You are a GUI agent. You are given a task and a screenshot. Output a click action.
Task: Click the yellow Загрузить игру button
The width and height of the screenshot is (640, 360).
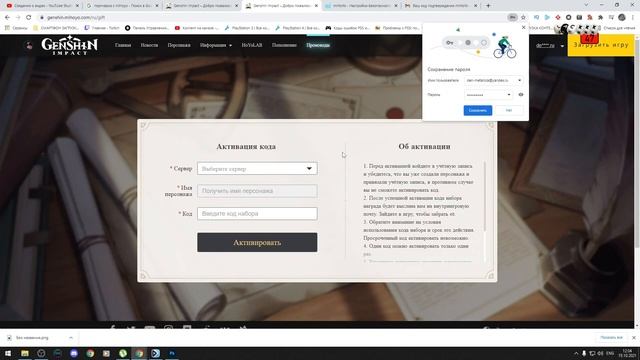coord(601,45)
